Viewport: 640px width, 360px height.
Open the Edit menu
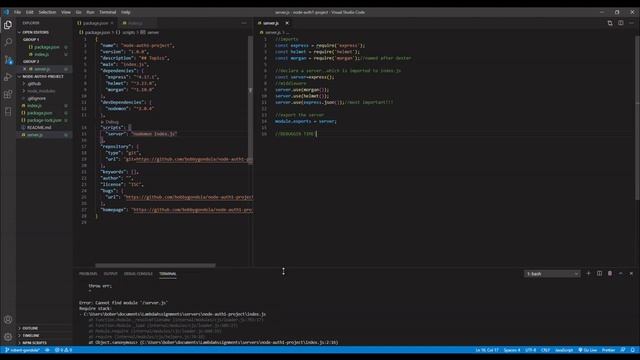[30, 12]
